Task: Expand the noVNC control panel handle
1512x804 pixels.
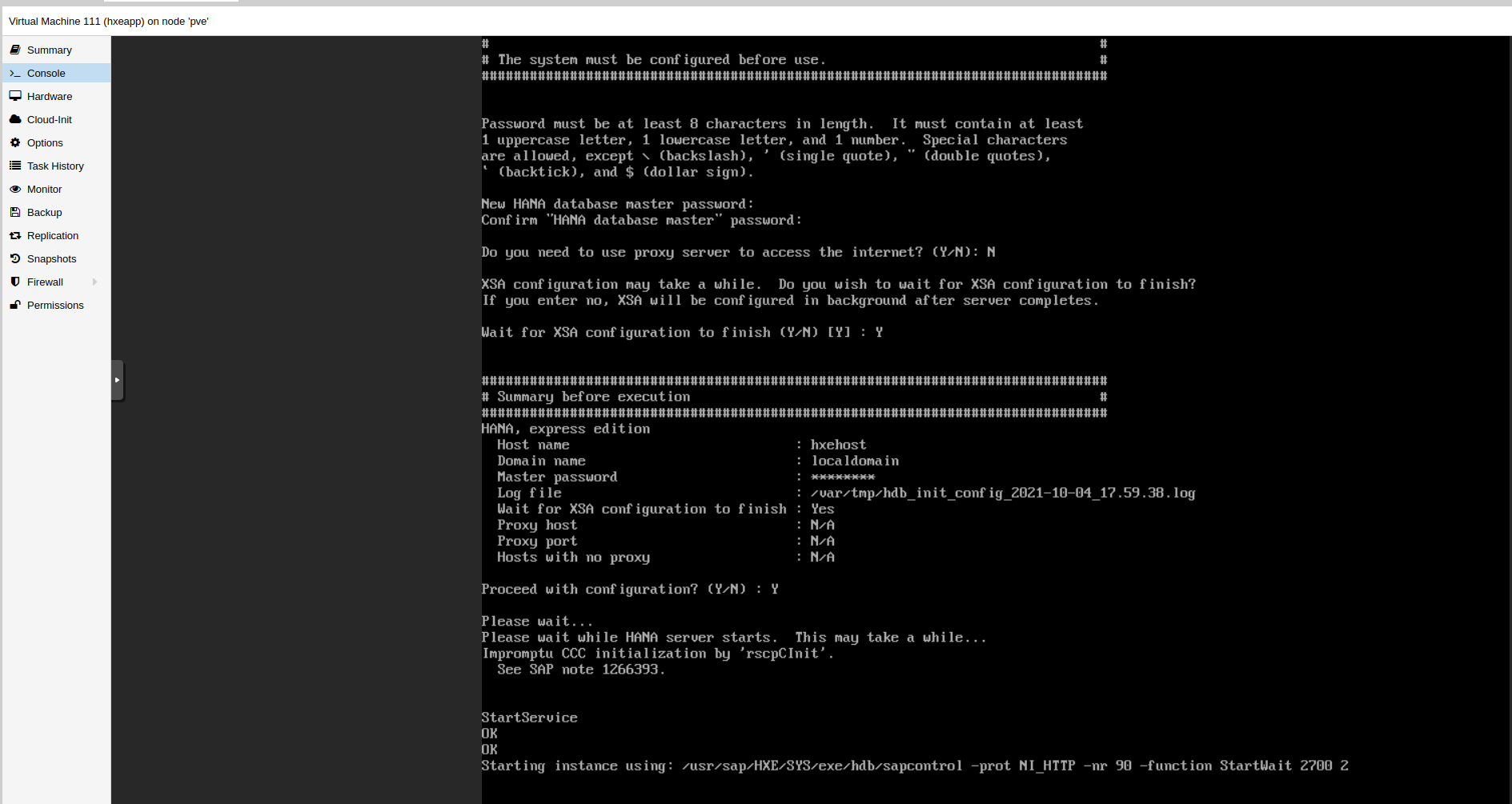Action: click(x=118, y=380)
